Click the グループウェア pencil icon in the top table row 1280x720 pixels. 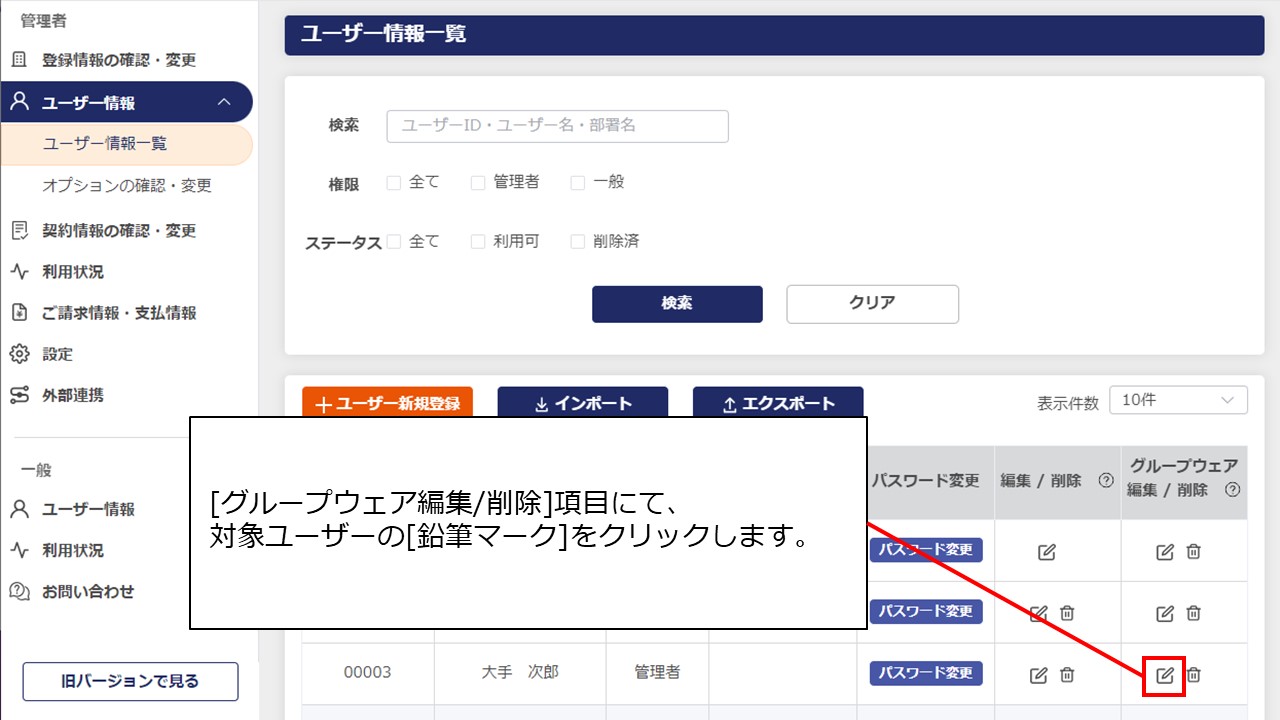click(x=1164, y=552)
